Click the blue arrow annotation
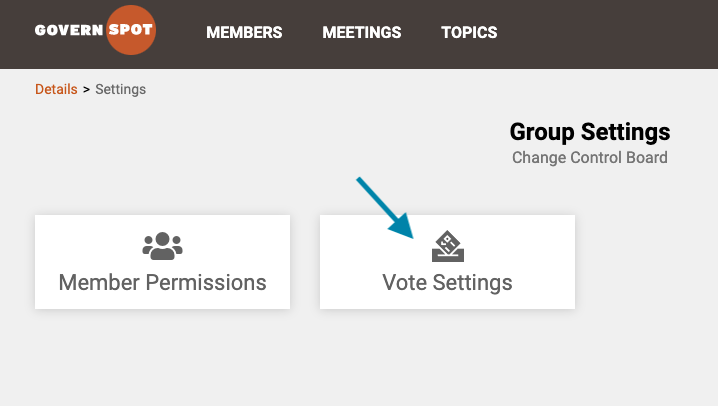The image size is (718, 406). click(x=386, y=208)
